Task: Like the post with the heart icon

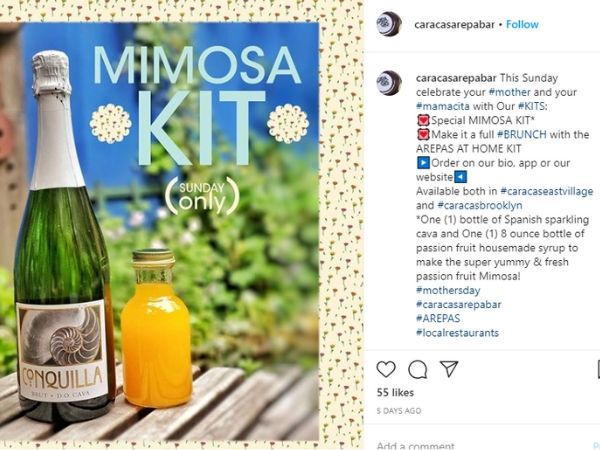Action: click(x=386, y=369)
